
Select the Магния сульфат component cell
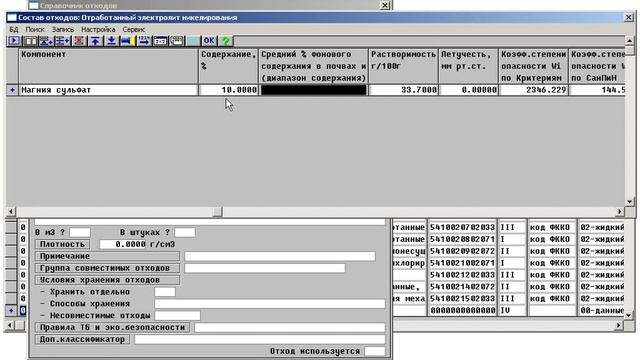(x=108, y=90)
